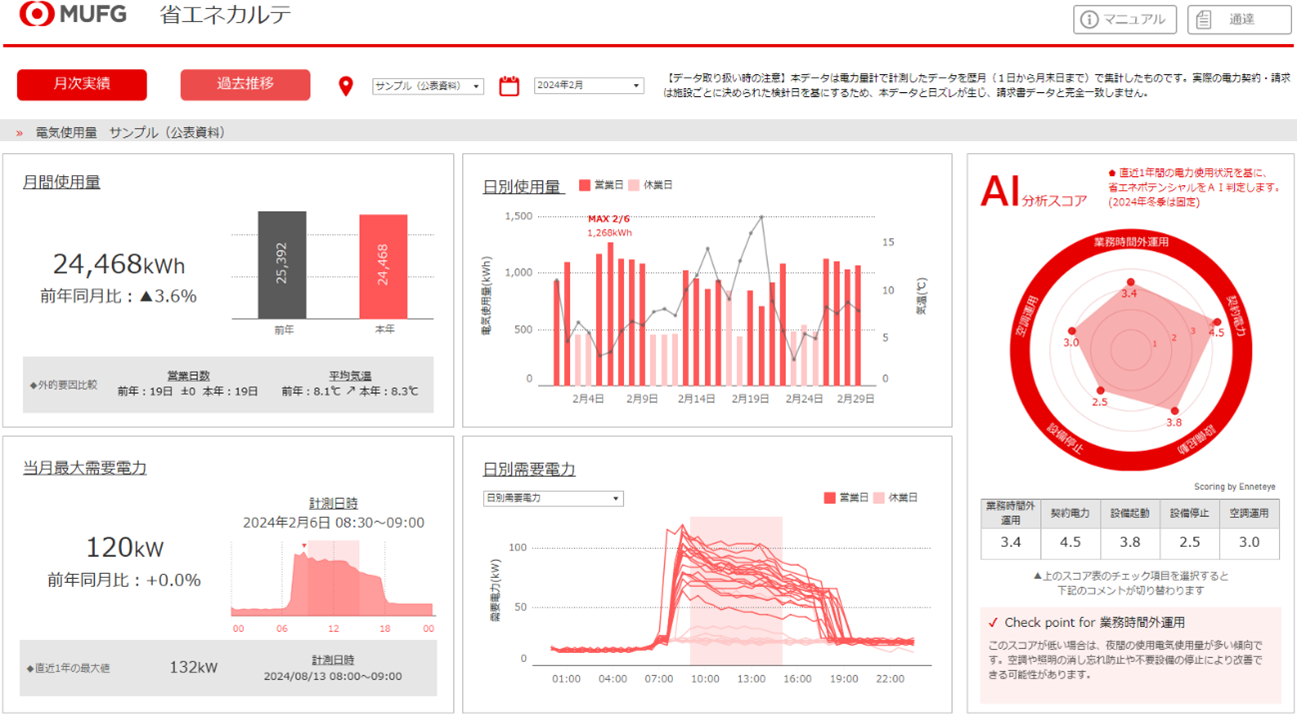The width and height of the screenshot is (1297, 715).
Task: Toggle 営業日 legend in 日別使用量 chart
Action: 599,185
